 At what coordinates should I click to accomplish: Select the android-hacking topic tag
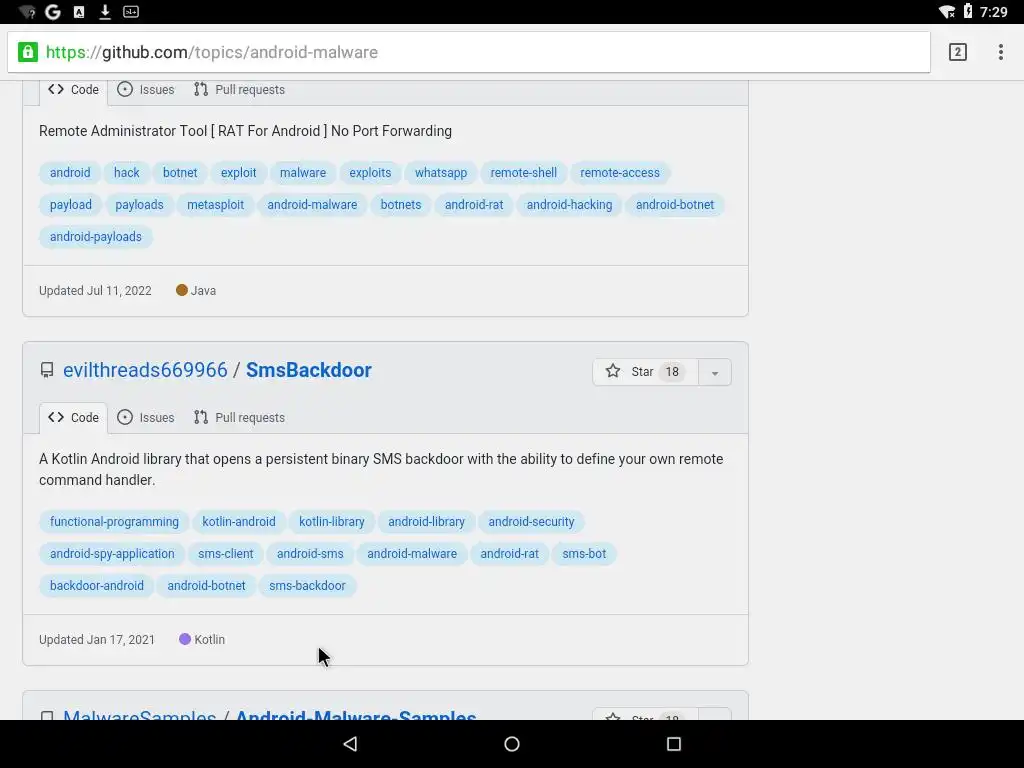[x=569, y=204]
